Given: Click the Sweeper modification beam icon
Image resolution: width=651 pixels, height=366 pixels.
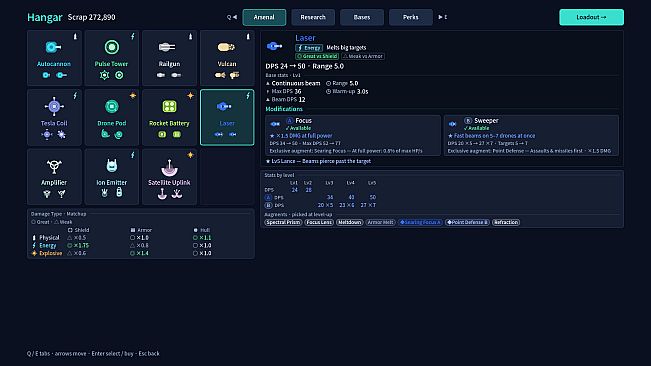Looking at the screenshot, I should (453, 124).
